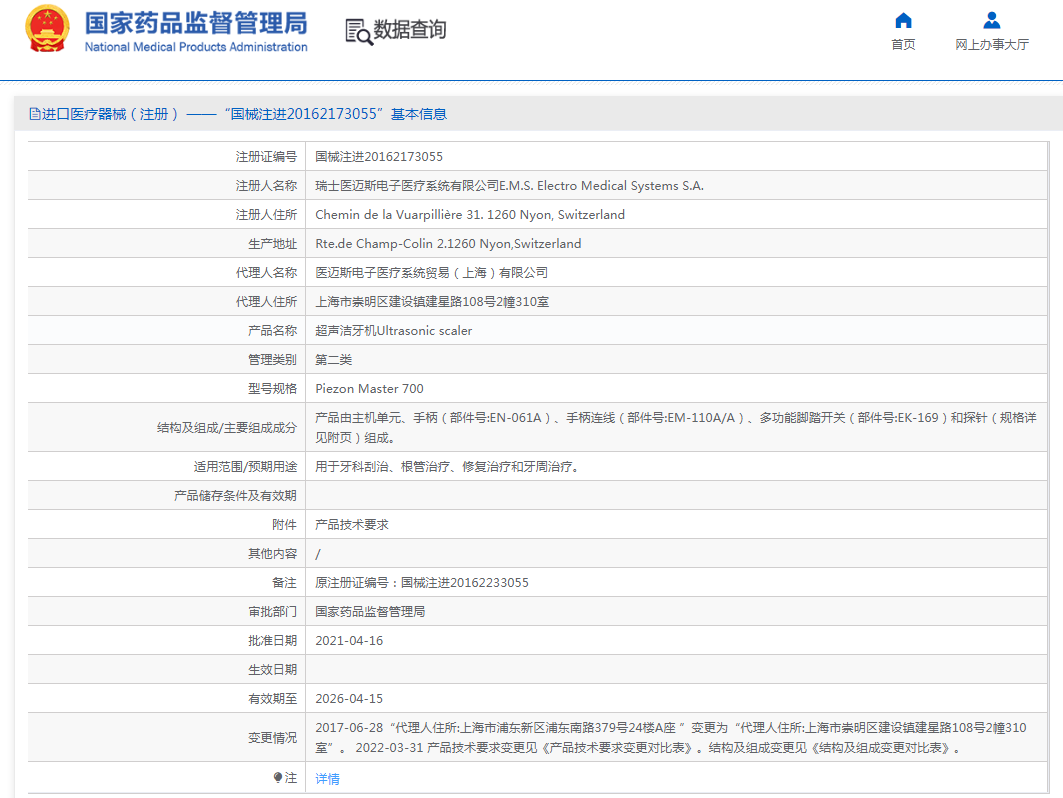
Task: Click the expiry date 2026-04-15
Action: coord(349,699)
